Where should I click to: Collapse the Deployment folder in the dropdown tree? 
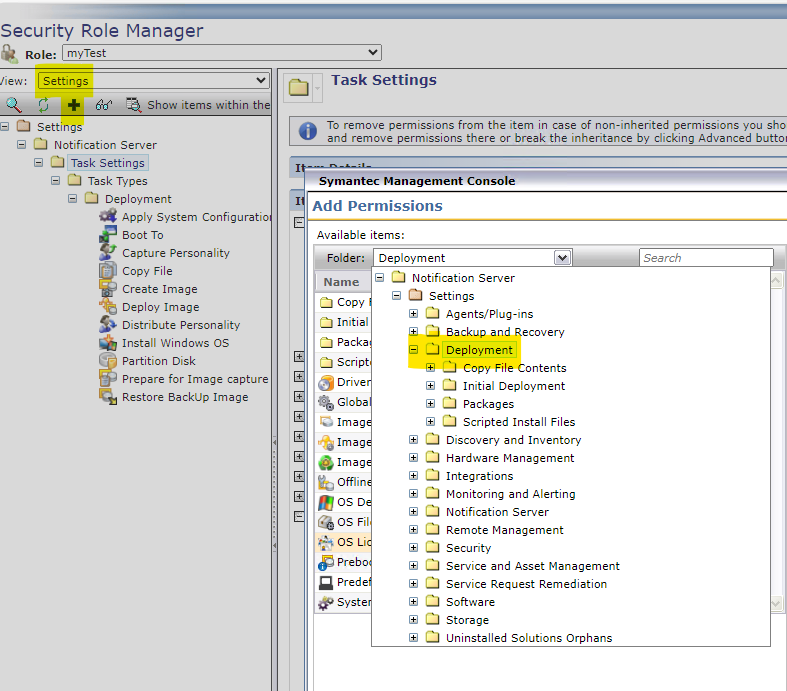tap(413, 350)
